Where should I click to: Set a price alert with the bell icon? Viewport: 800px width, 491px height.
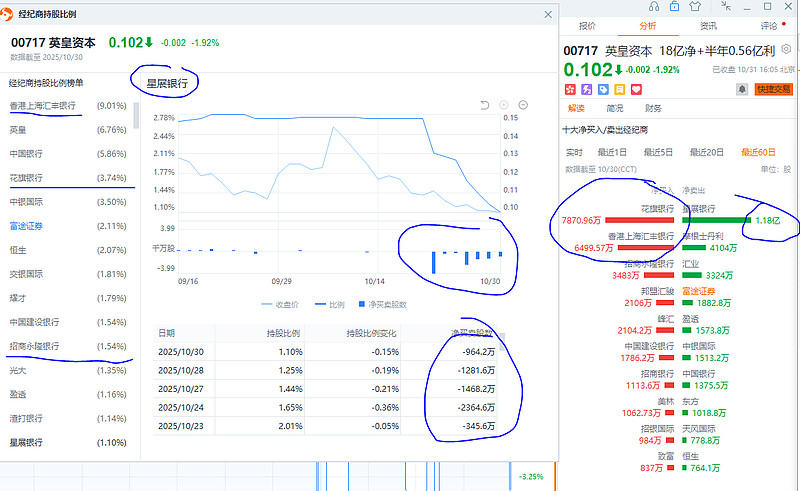coord(742,89)
